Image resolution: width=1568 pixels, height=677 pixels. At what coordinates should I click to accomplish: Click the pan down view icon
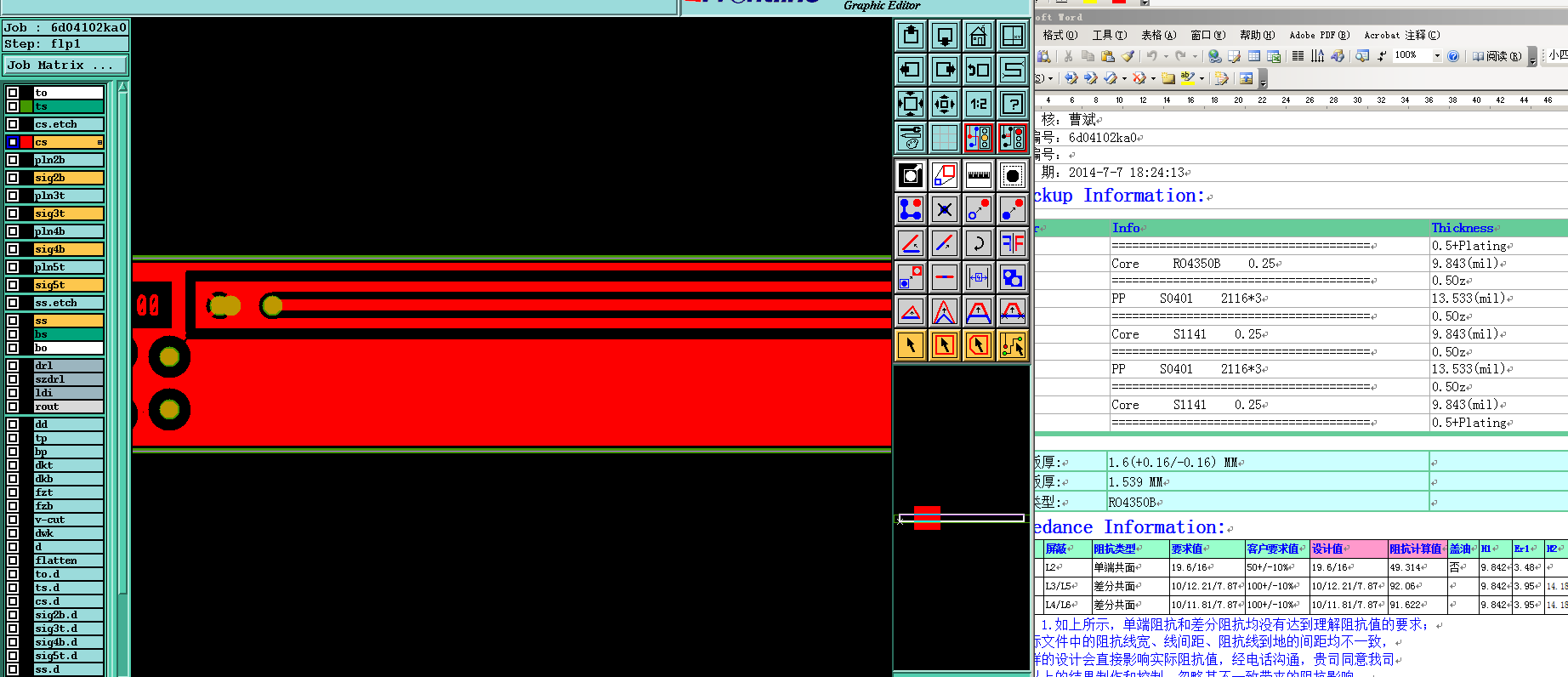[945, 36]
